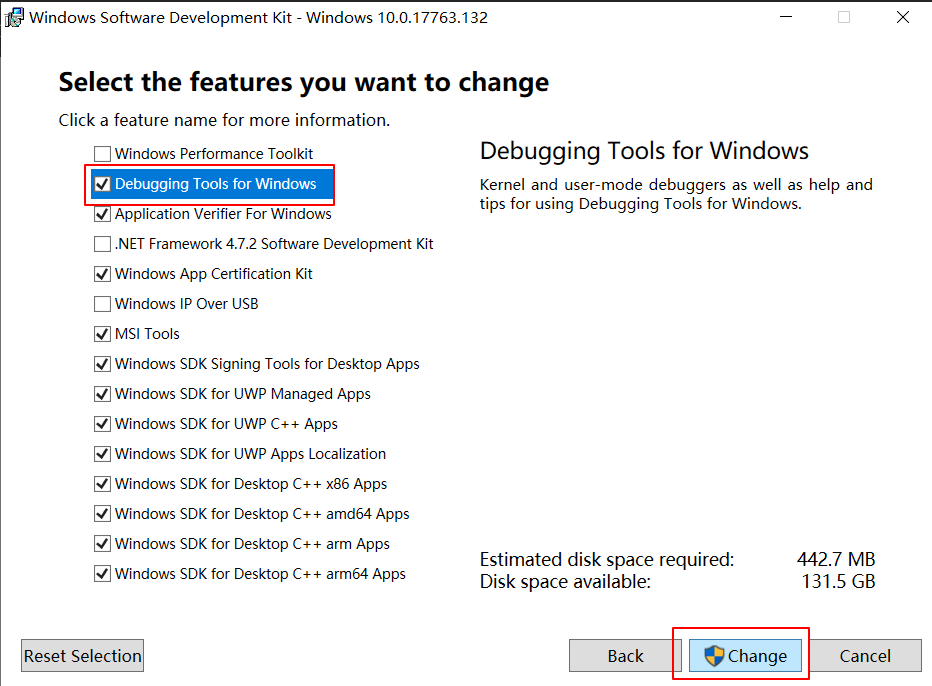Click Windows SDK for UWP C++ Apps label
Image resolution: width=932 pixels, height=686 pixels.
click(x=226, y=424)
